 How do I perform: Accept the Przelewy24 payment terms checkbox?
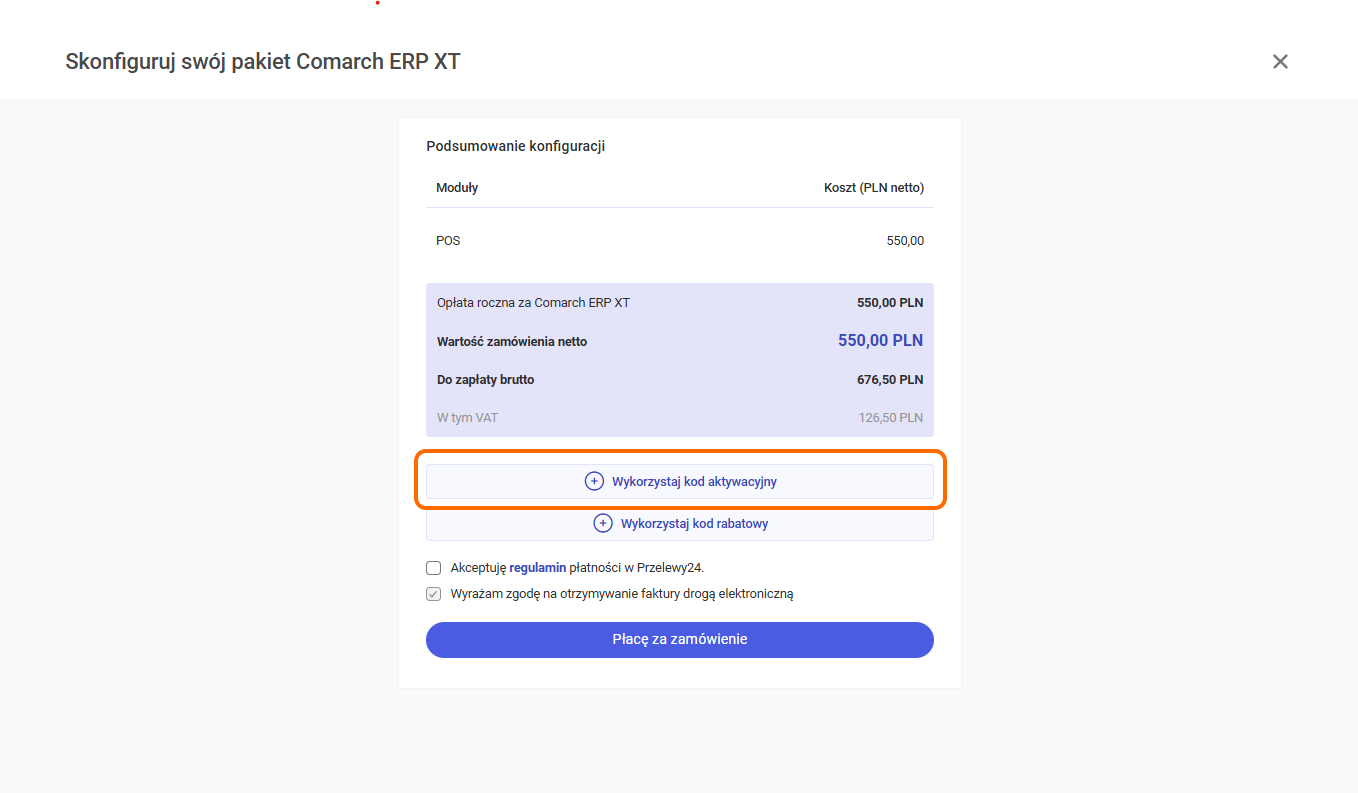click(x=434, y=568)
